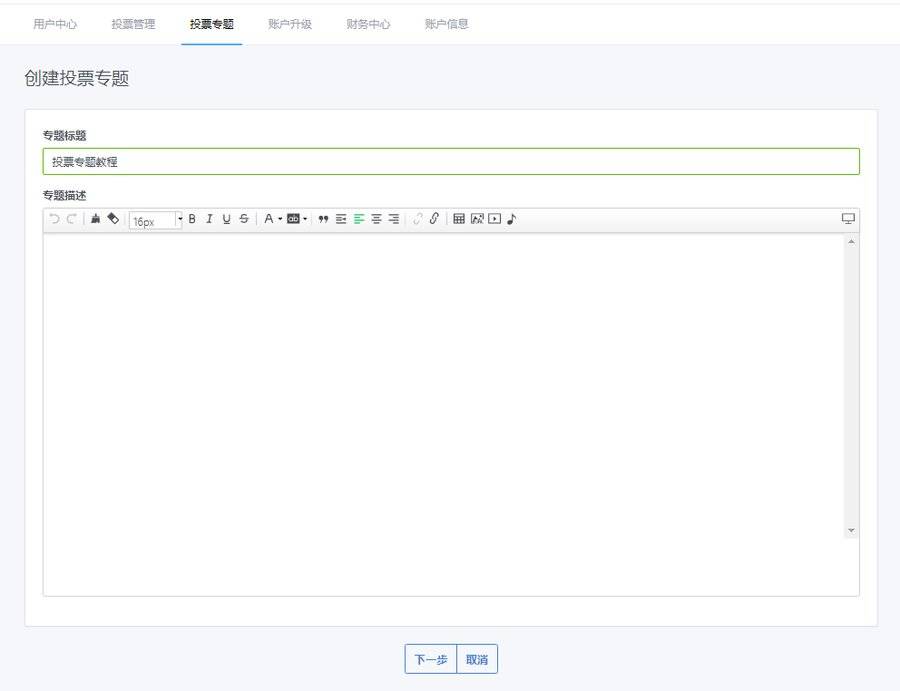This screenshot has height=691, width=900.
Task: Undo last edit in description editor
Action: (x=55, y=219)
